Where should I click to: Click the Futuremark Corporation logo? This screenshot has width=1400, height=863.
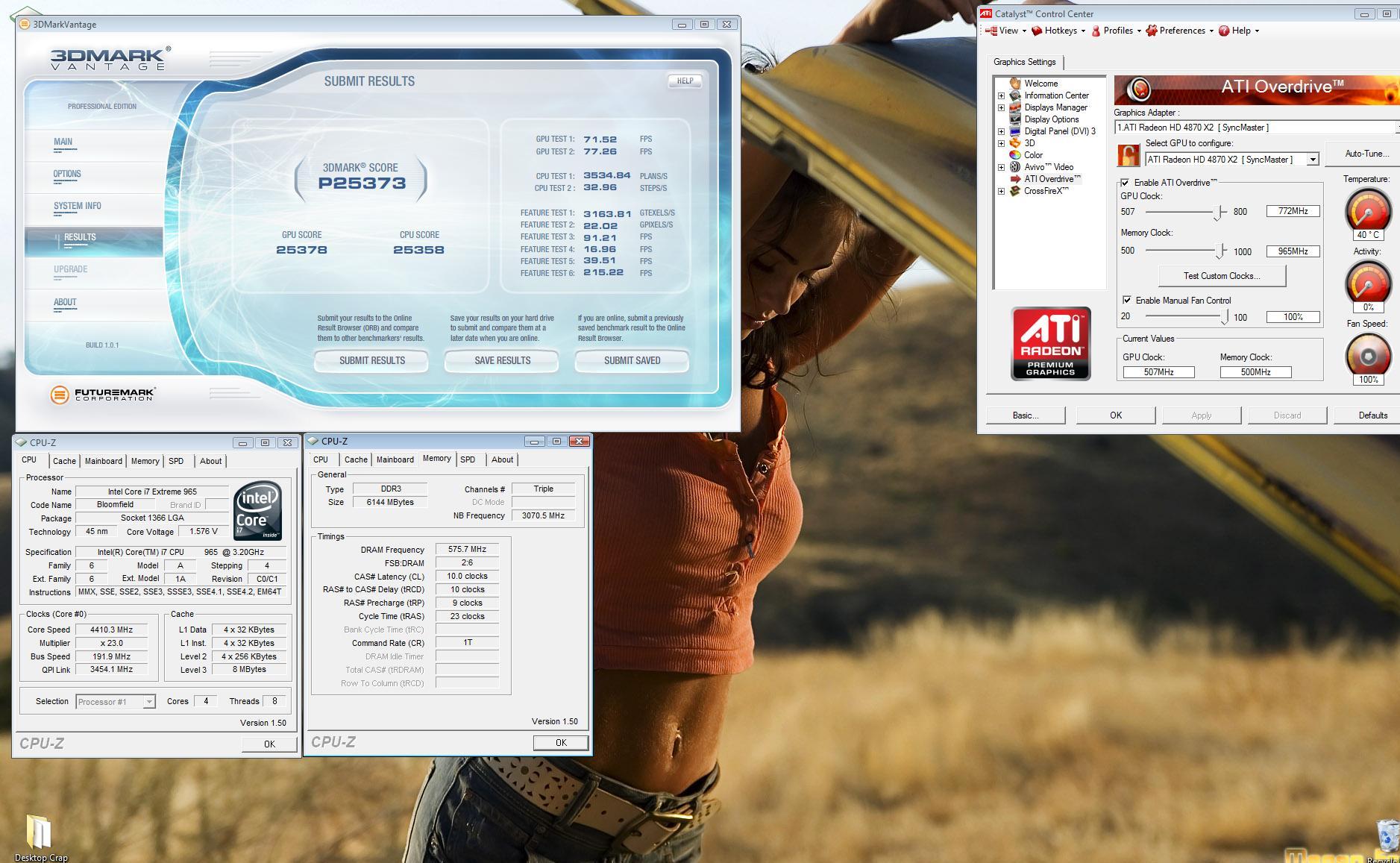(102, 395)
